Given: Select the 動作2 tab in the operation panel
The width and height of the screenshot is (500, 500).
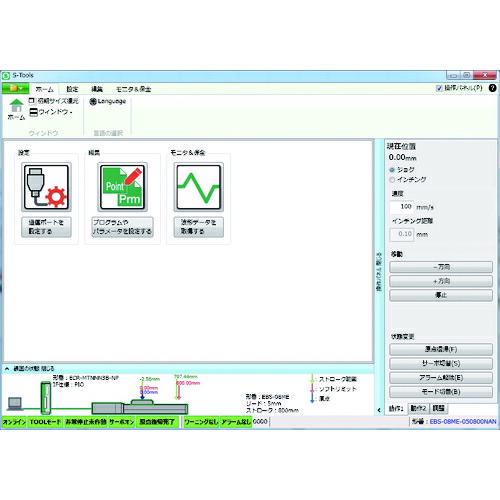Looking at the screenshot, I should [x=418, y=408].
